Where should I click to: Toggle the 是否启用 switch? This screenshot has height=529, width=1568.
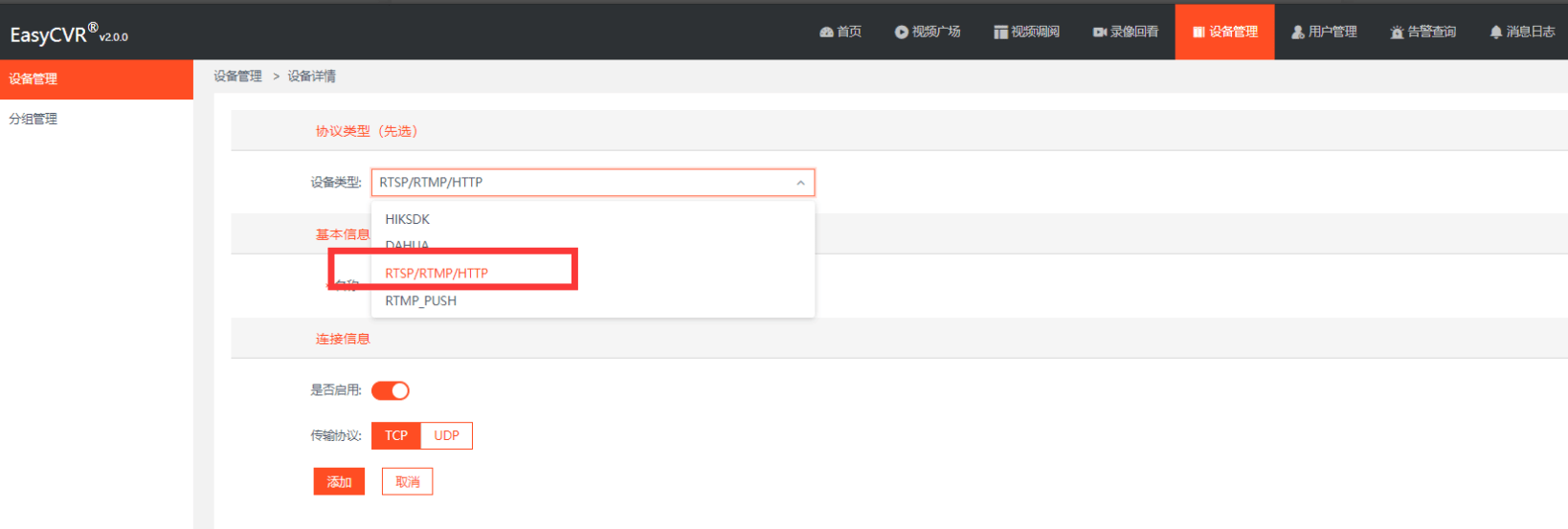pos(391,390)
